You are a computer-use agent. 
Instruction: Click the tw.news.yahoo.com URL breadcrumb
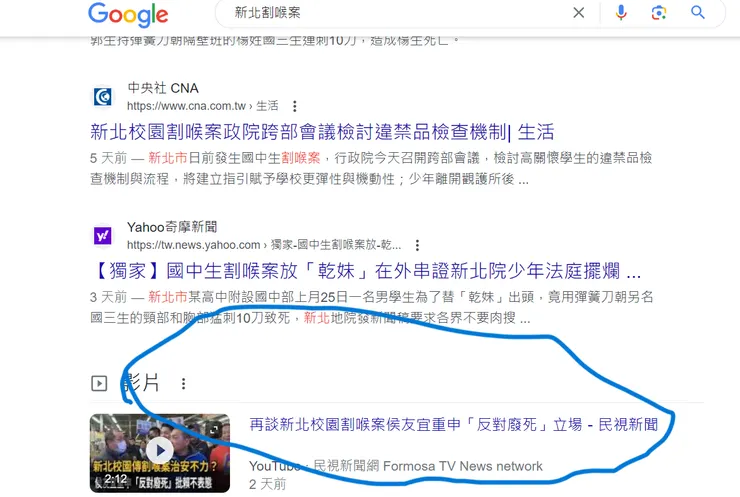click(x=264, y=245)
